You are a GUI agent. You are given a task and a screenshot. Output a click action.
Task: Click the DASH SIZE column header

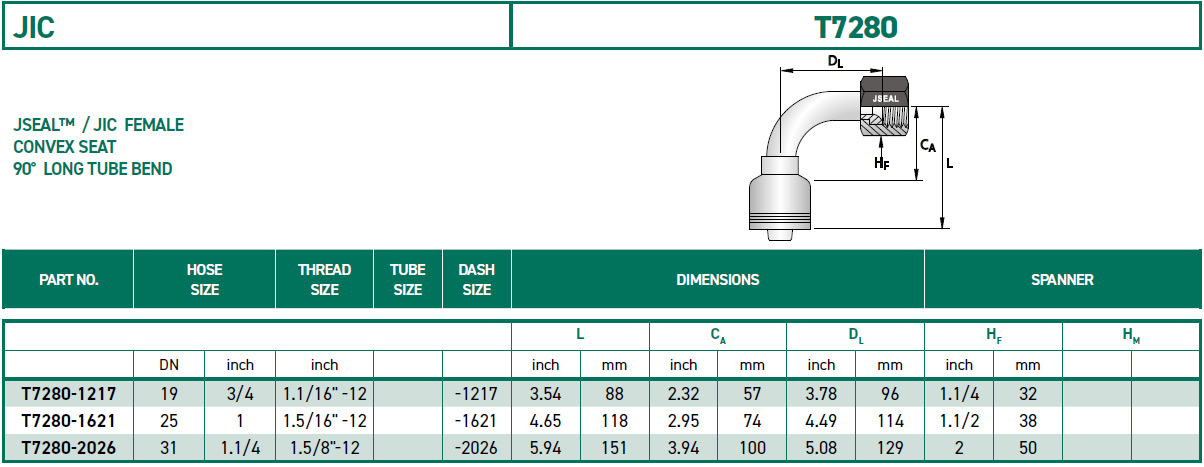coord(476,280)
